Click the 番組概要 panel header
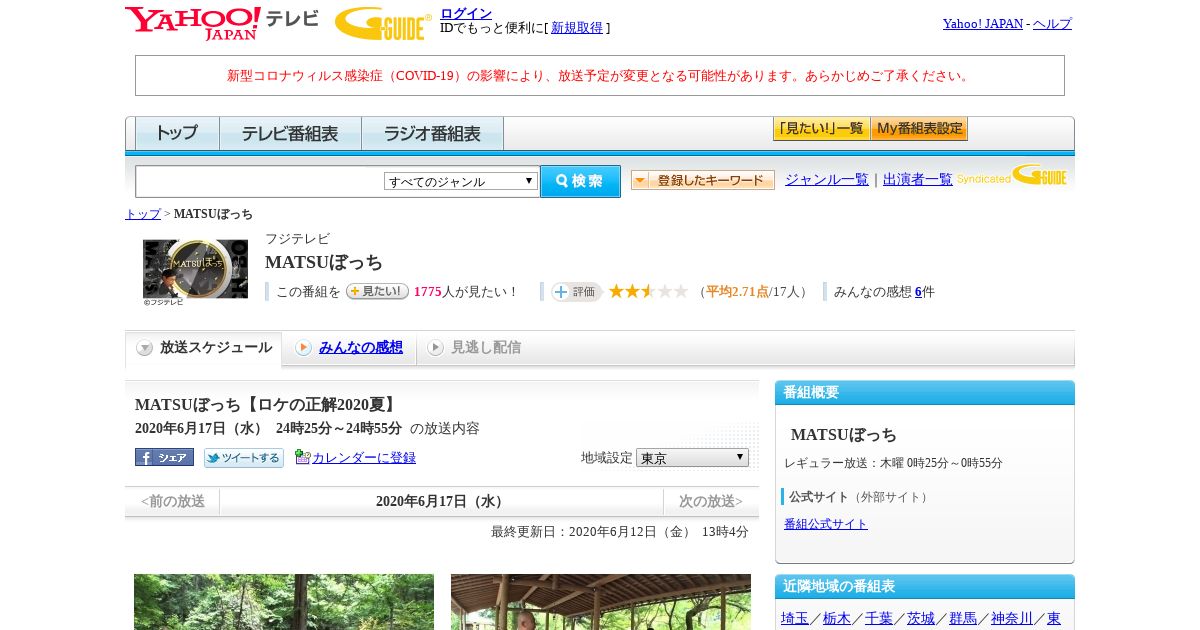Viewport: 1200px width, 630px height. pos(925,393)
